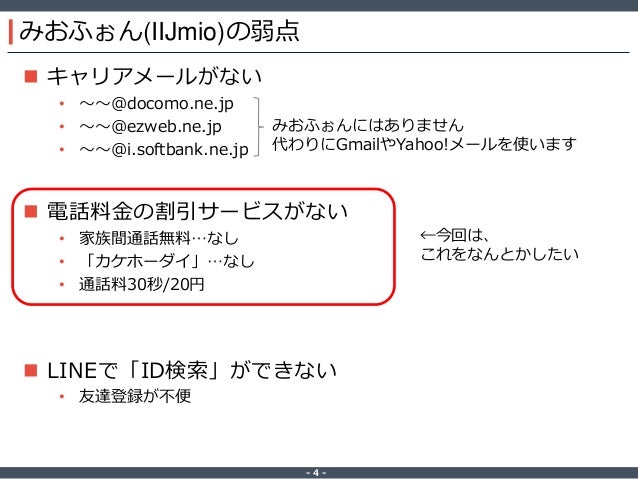Select heading LINEで「ID検索」ができない
638x479 pixels.
pos(192,370)
